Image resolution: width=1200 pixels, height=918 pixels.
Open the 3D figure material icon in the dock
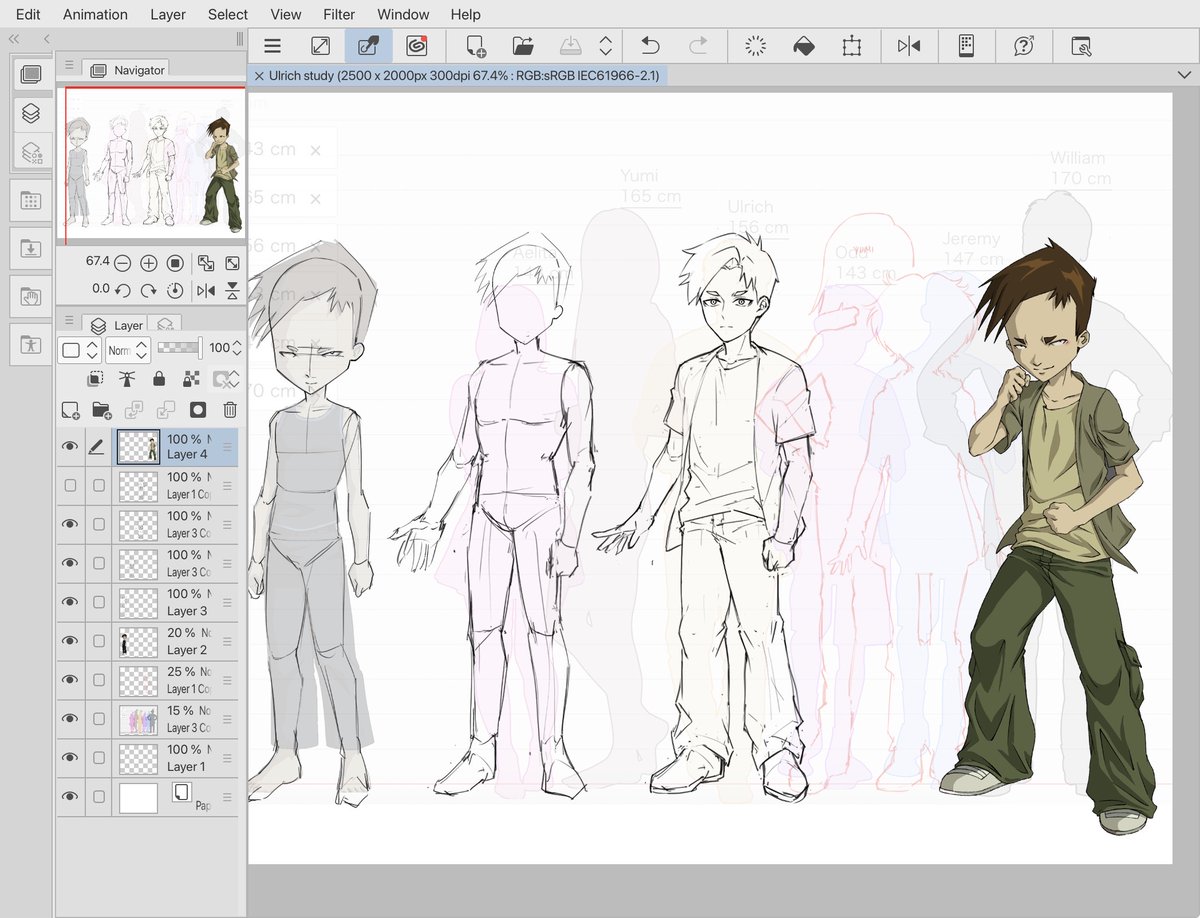pyautogui.click(x=31, y=344)
